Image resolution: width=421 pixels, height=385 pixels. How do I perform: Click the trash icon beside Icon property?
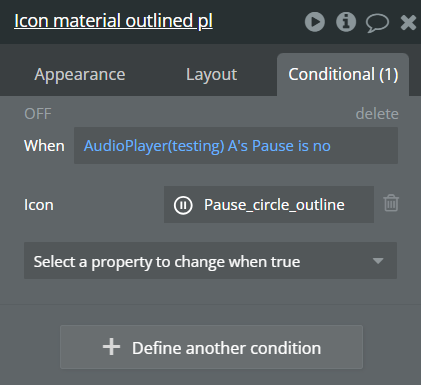391,203
